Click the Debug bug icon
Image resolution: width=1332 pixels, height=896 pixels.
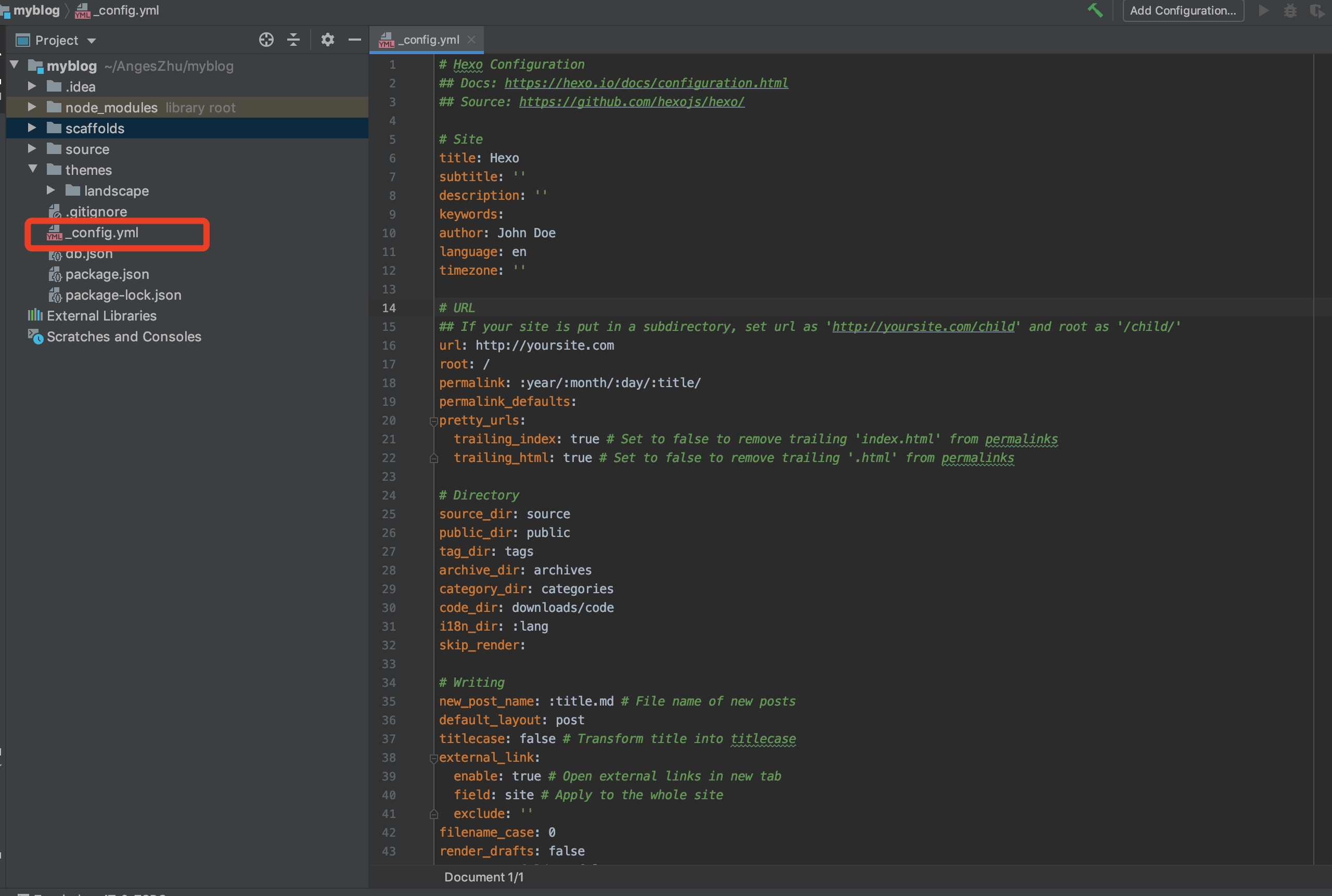(1290, 10)
